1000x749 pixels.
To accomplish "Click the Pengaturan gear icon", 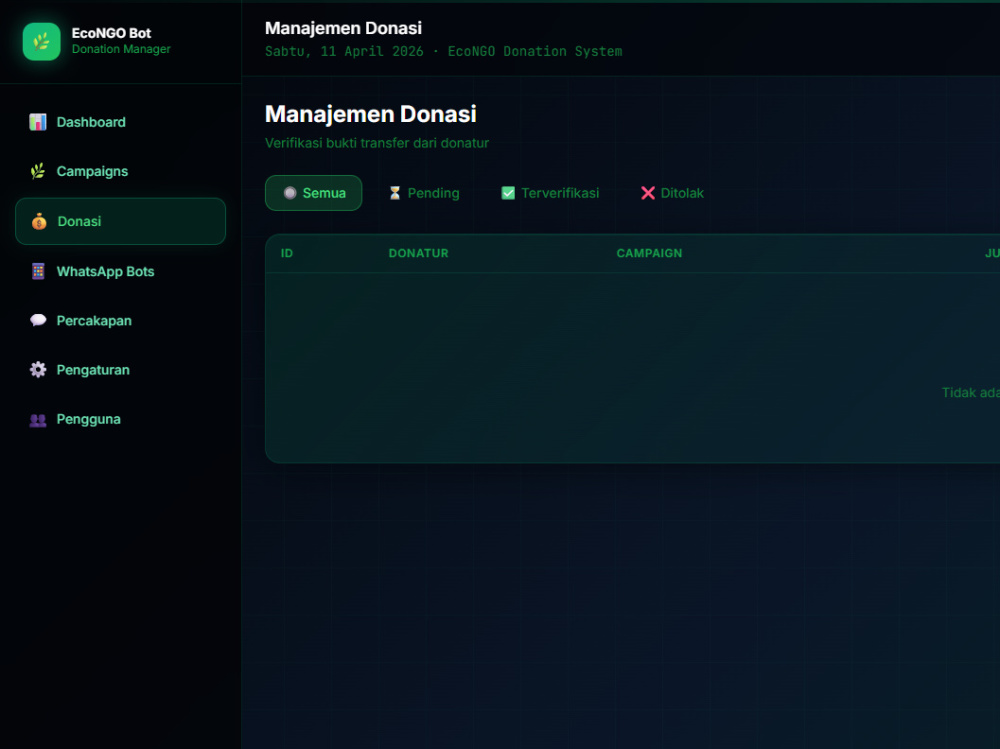I will tap(38, 369).
